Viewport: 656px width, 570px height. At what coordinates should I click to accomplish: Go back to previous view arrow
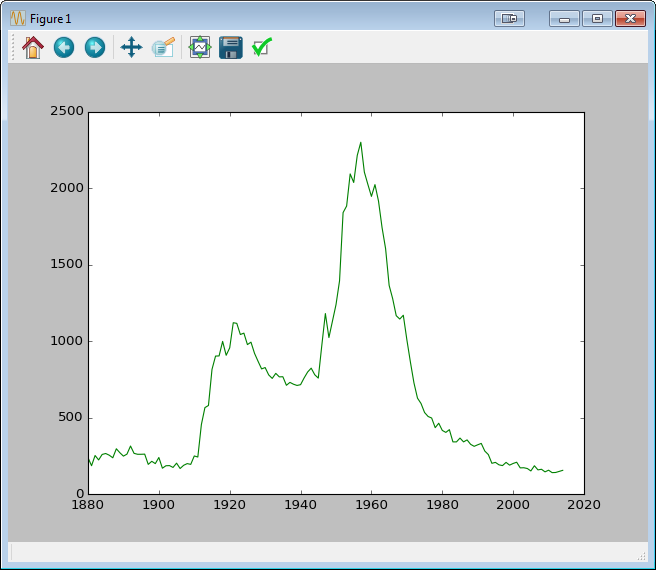(x=64, y=47)
